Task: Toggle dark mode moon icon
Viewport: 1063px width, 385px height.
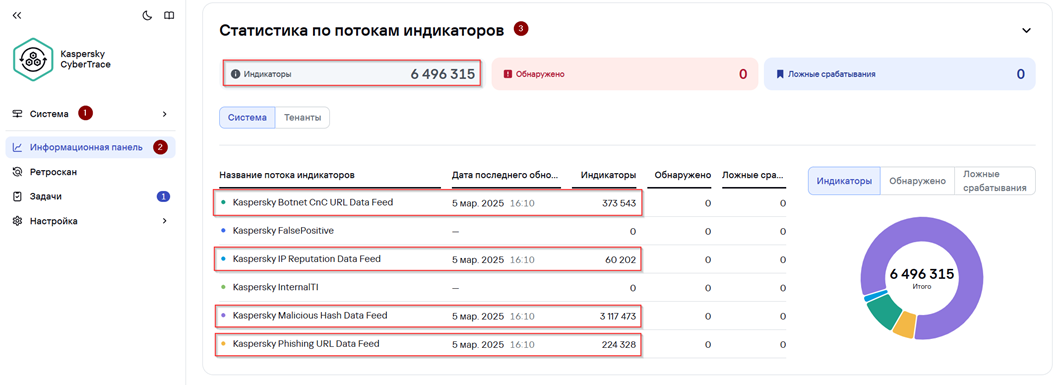Action: [147, 16]
